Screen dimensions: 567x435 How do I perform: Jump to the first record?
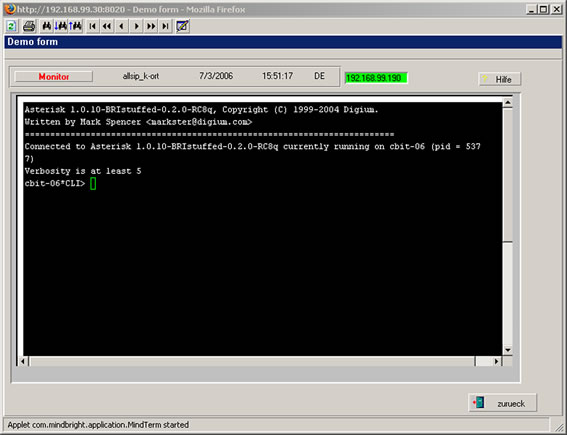click(x=93, y=26)
